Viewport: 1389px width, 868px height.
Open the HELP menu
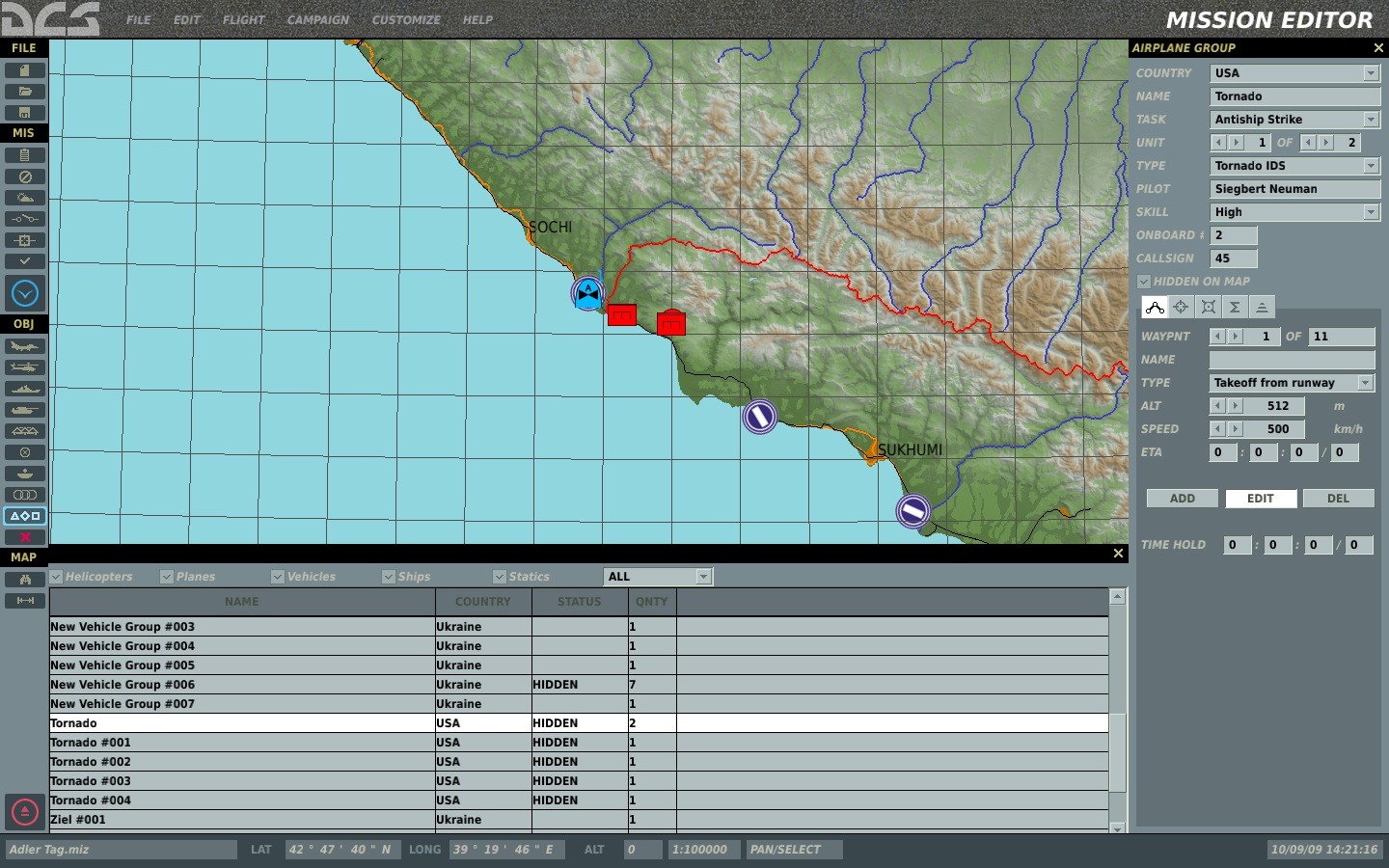[477, 19]
